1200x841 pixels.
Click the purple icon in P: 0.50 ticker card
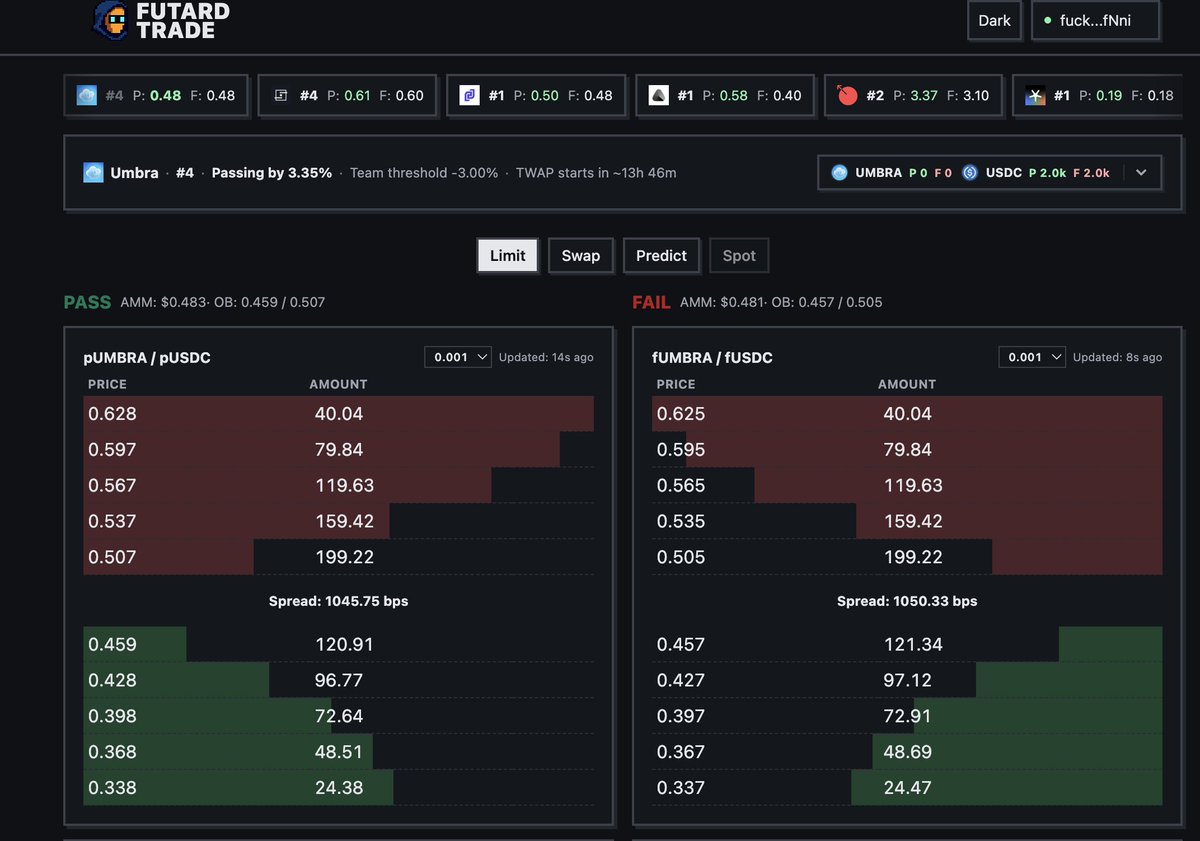click(470, 96)
